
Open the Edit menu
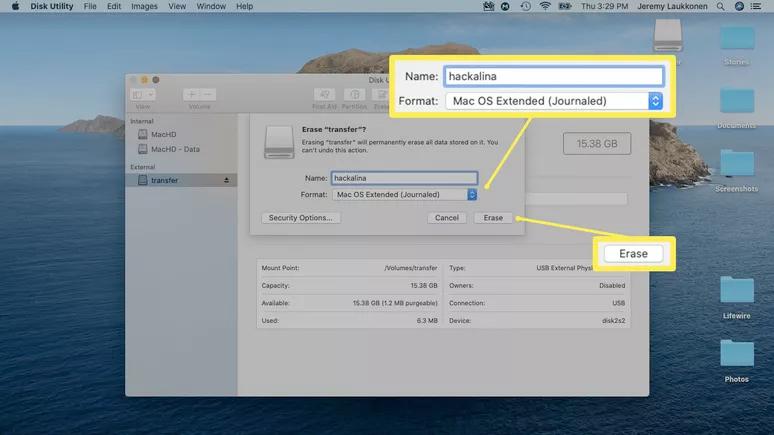tap(114, 6)
